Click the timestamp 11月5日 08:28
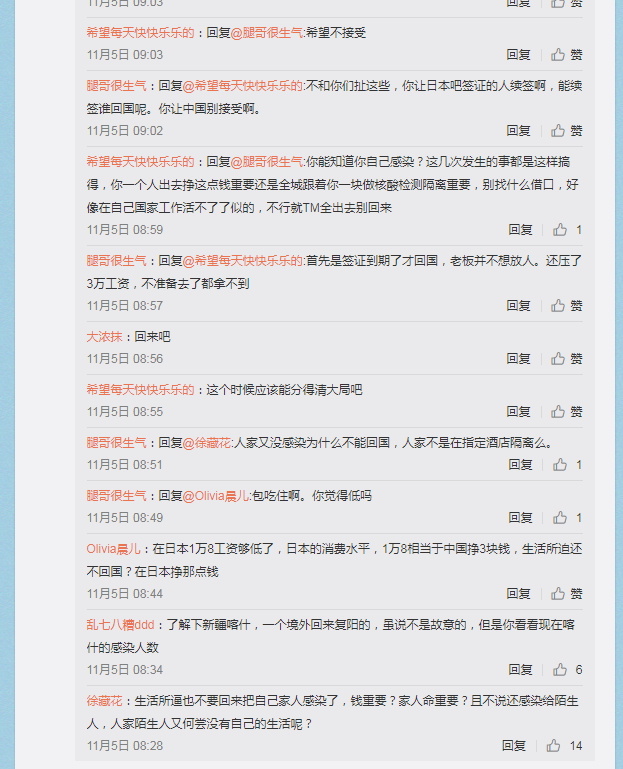This screenshot has height=769, width=623. [x=125, y=745]
